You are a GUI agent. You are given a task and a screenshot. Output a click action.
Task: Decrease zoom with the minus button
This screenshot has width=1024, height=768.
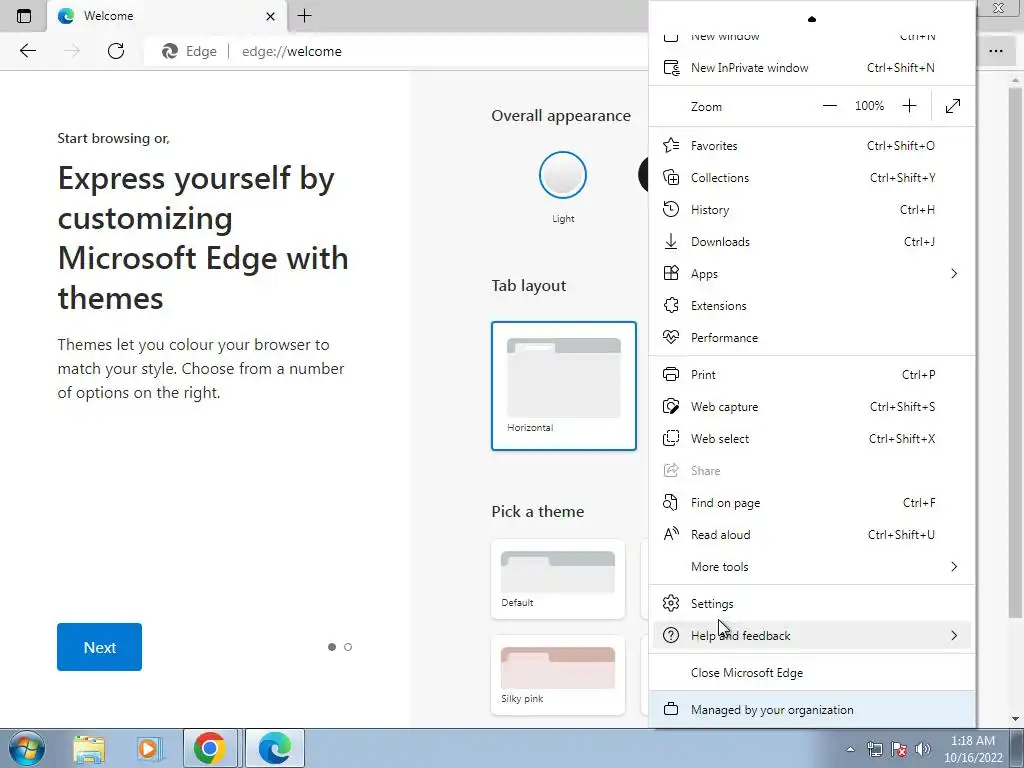(x=829, y=106)
